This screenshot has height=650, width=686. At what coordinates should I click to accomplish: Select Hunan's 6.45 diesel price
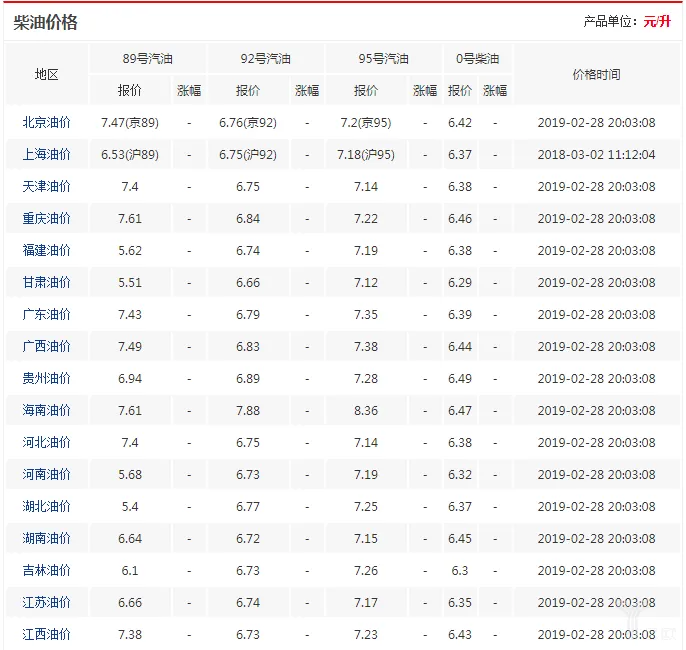[460, 538]
